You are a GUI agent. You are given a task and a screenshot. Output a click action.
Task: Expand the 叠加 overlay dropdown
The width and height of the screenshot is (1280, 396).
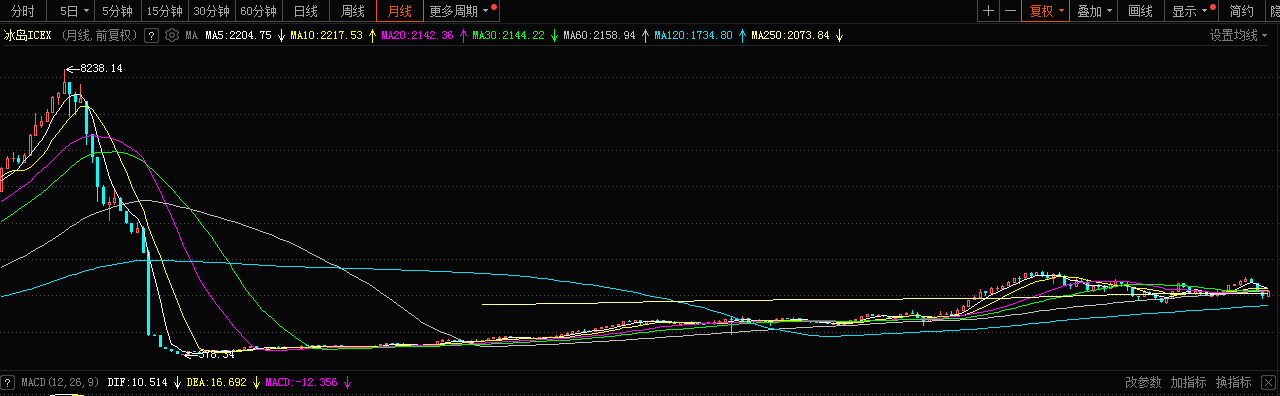(x=1094, y=11)
